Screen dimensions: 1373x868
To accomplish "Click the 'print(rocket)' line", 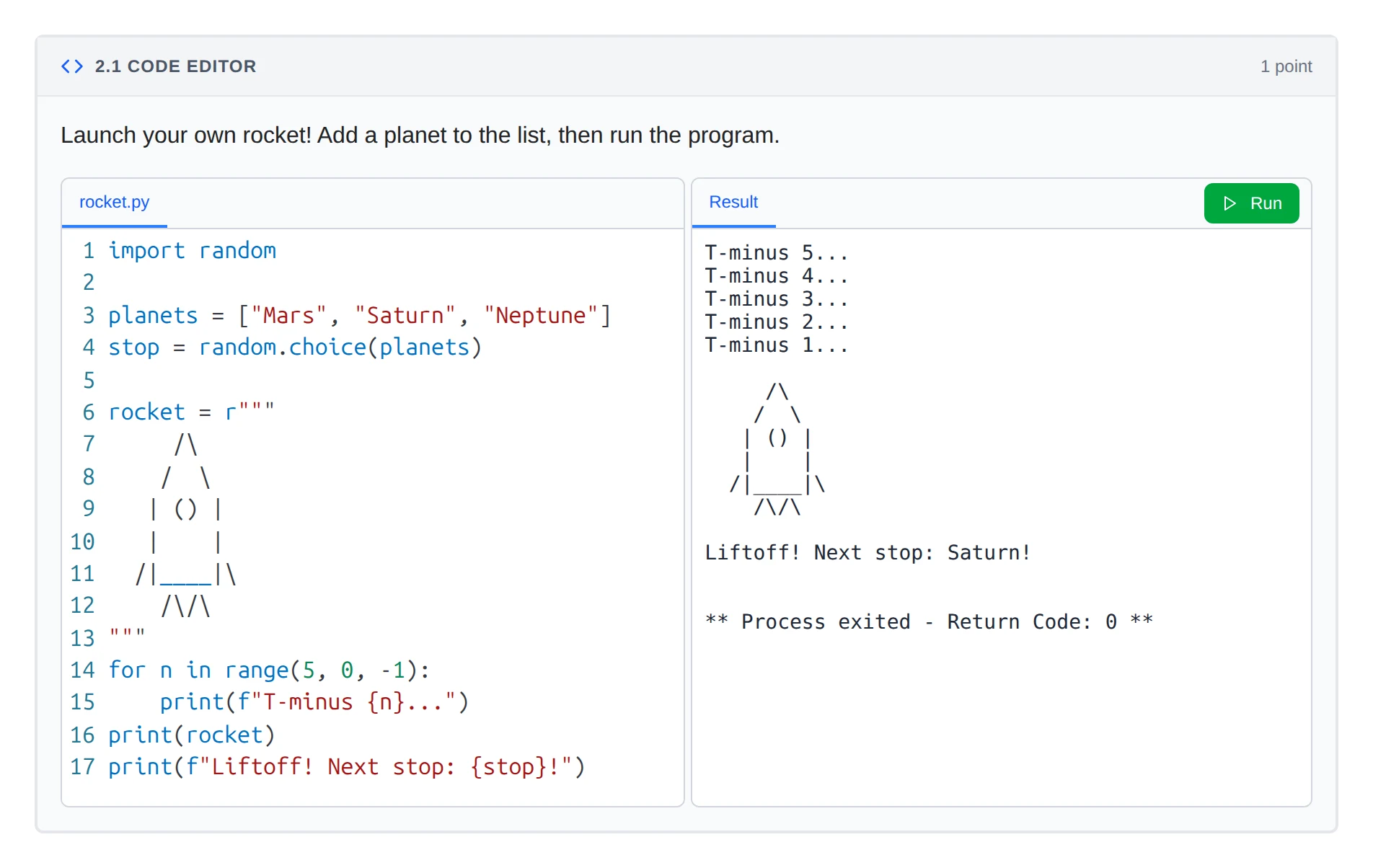I will tap(192, 735).
